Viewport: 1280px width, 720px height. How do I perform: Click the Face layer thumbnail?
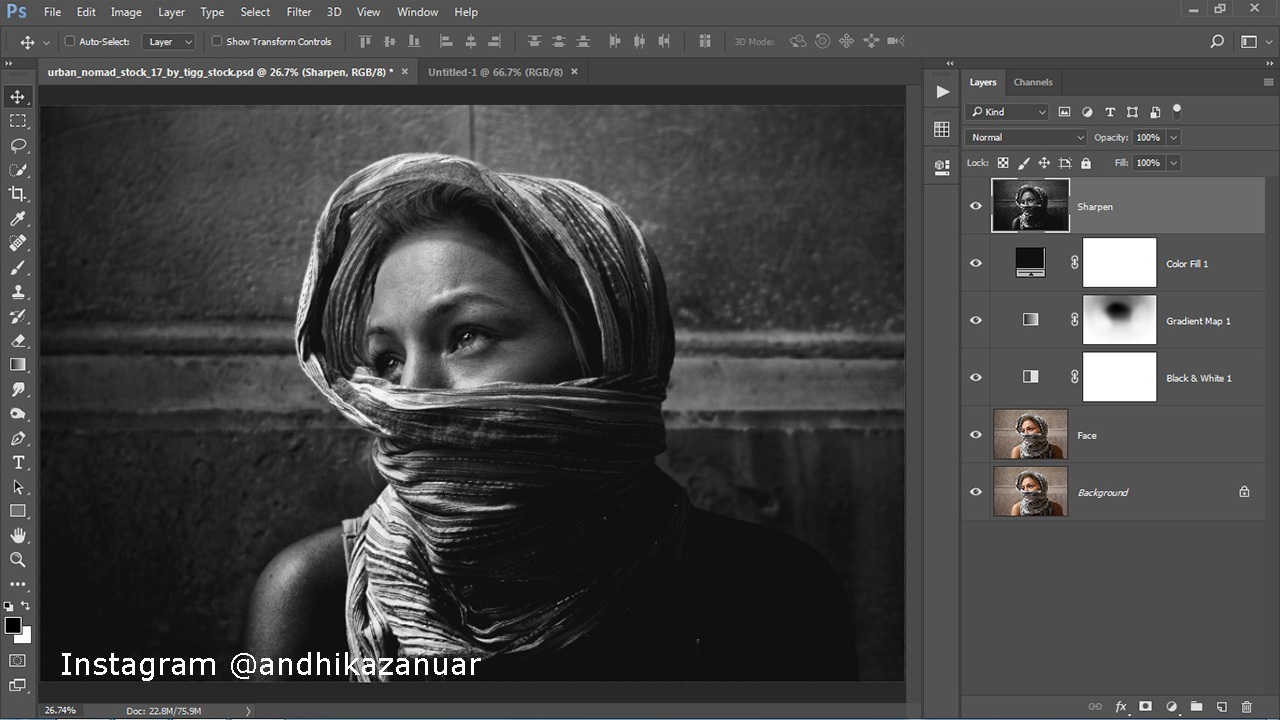coord(1030,434)
